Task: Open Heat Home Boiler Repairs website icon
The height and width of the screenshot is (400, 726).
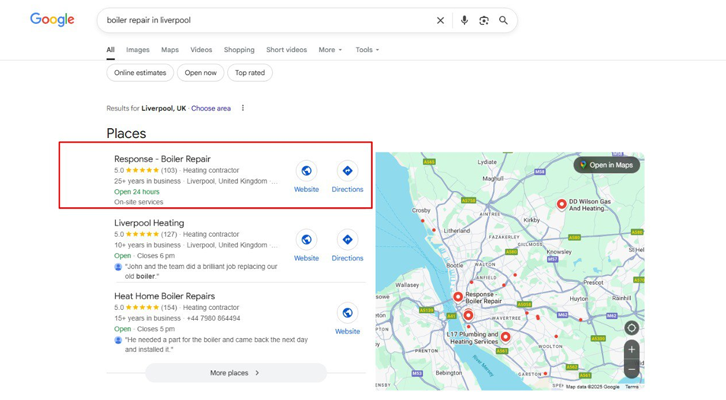Action: pos(347,313)
